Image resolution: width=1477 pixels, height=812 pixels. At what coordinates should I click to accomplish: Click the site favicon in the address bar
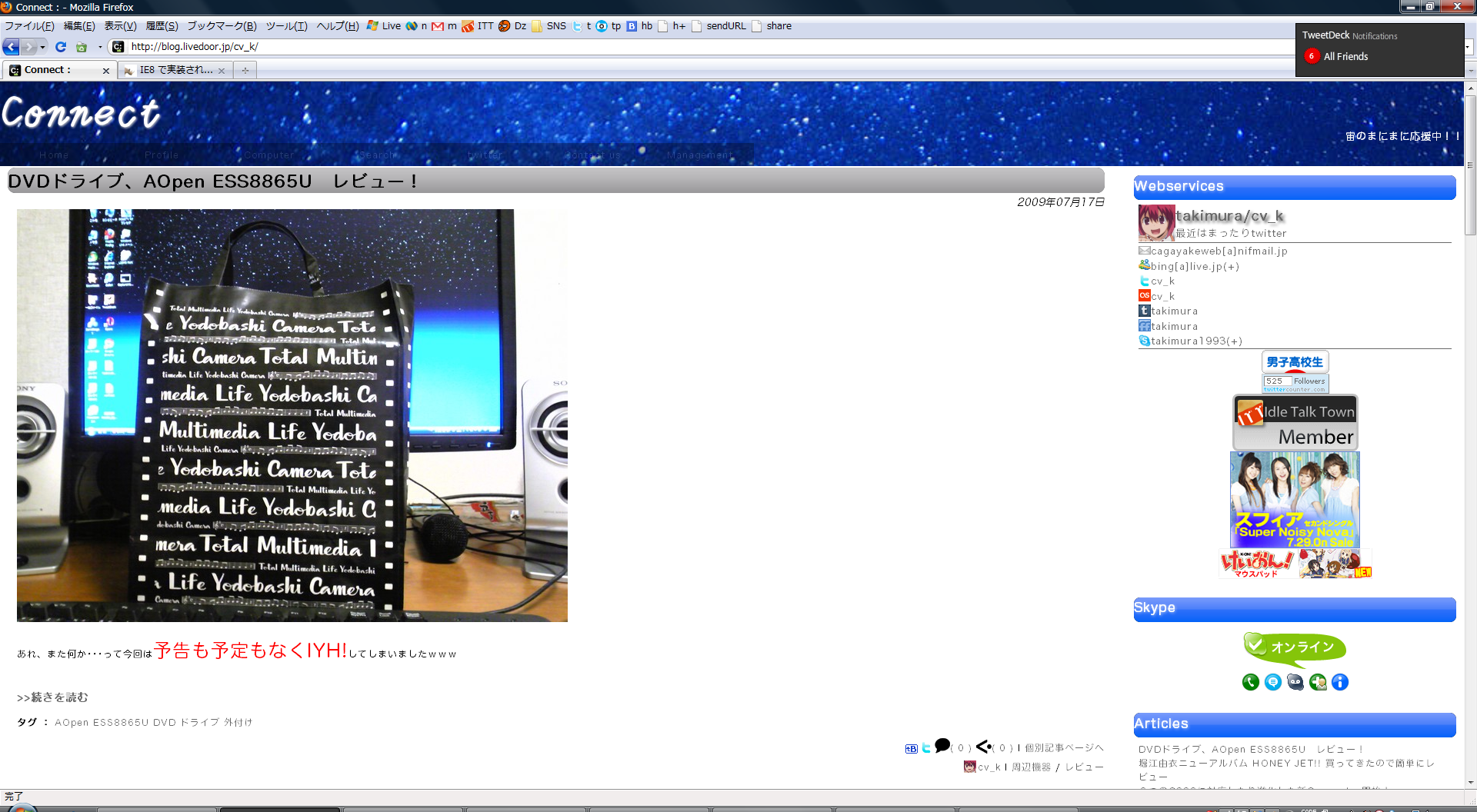pos(118,47)
